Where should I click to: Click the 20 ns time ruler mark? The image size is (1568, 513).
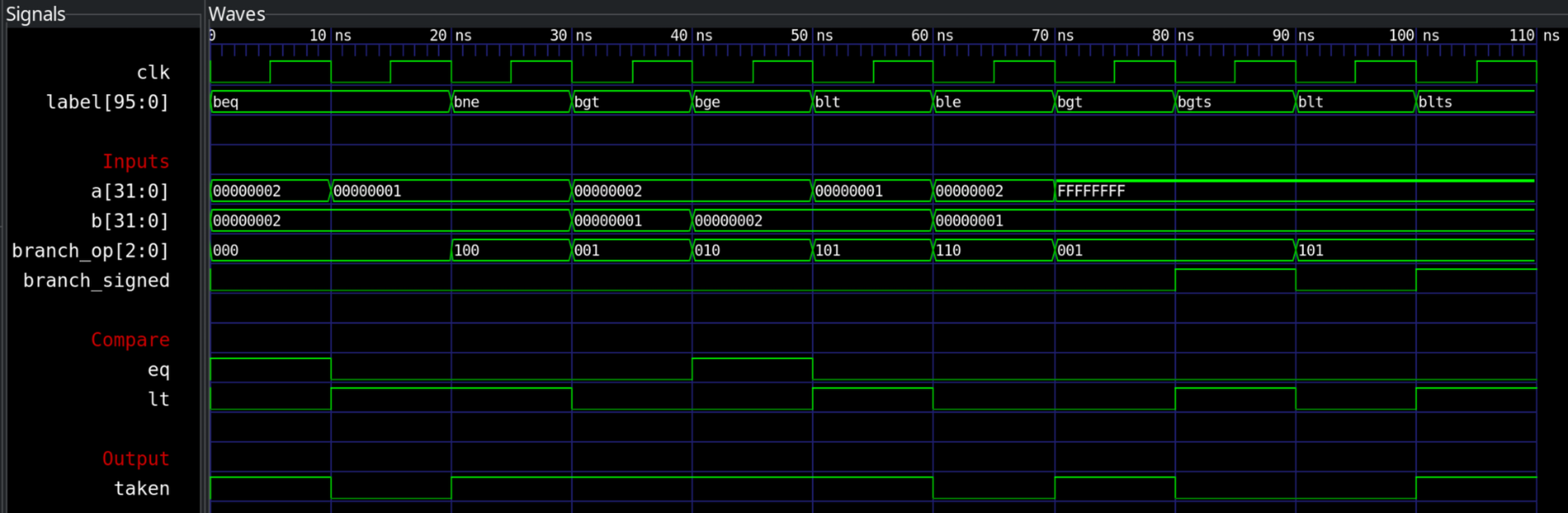[451, 36]
